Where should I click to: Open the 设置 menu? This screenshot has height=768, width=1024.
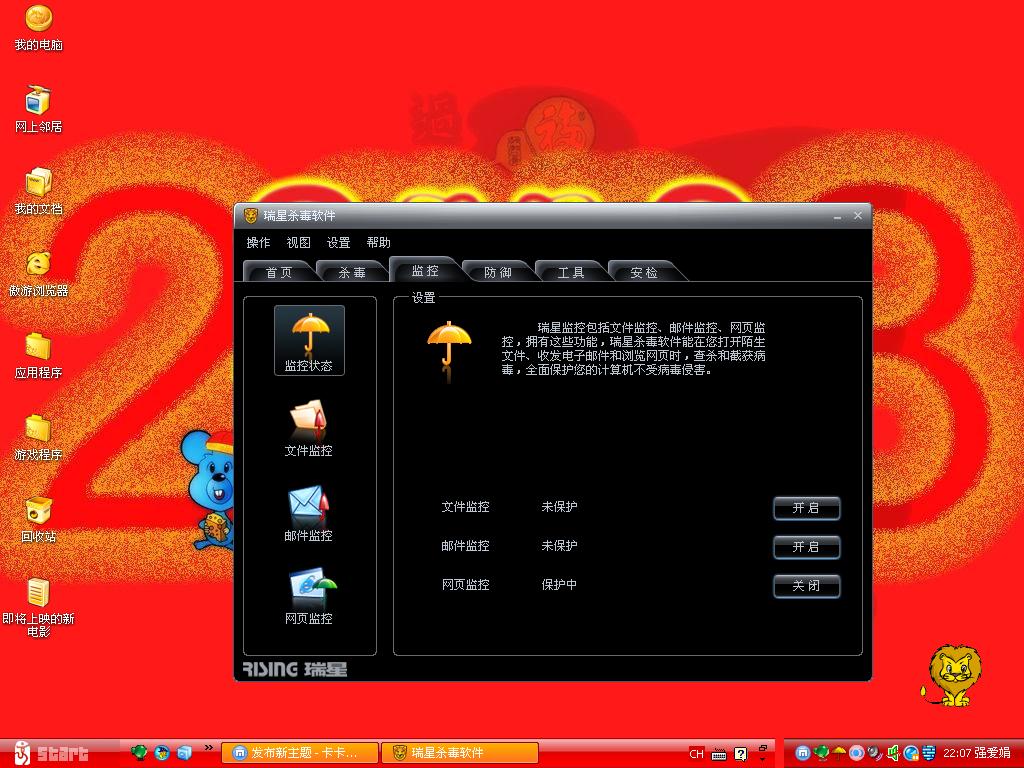pyautogui.click(x=338, y=242)
